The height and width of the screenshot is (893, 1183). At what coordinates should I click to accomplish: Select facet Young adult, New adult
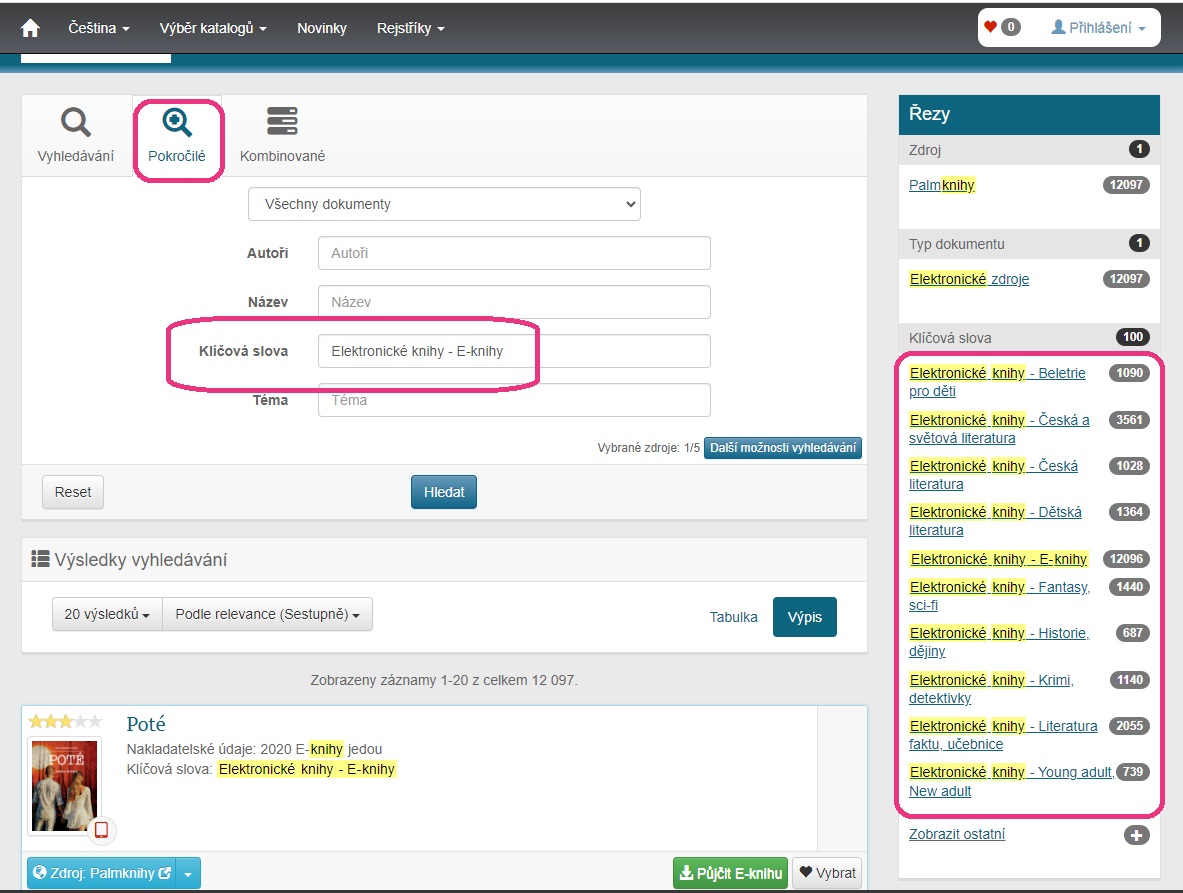pos(1012,781)
